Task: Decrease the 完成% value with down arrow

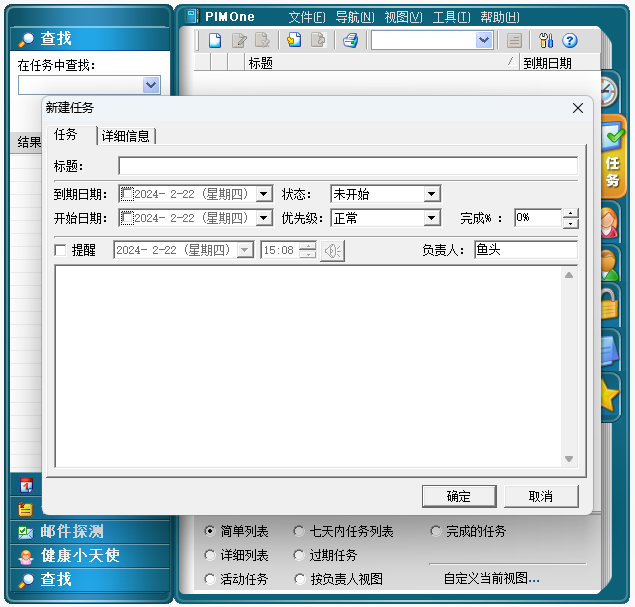Action: [x=571, y=224]
